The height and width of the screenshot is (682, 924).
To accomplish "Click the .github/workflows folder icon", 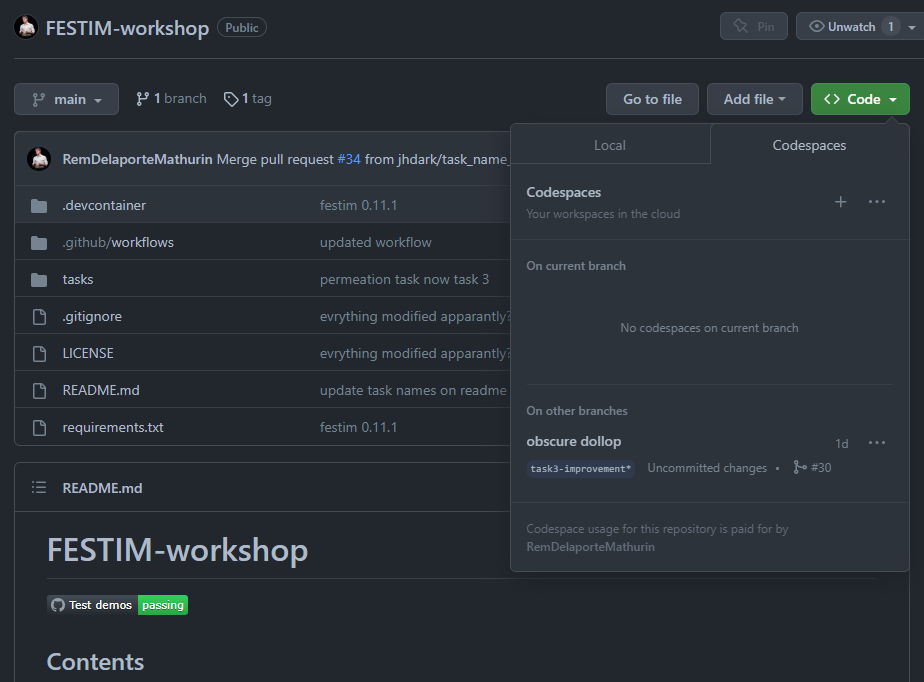I will coord(39,242).
